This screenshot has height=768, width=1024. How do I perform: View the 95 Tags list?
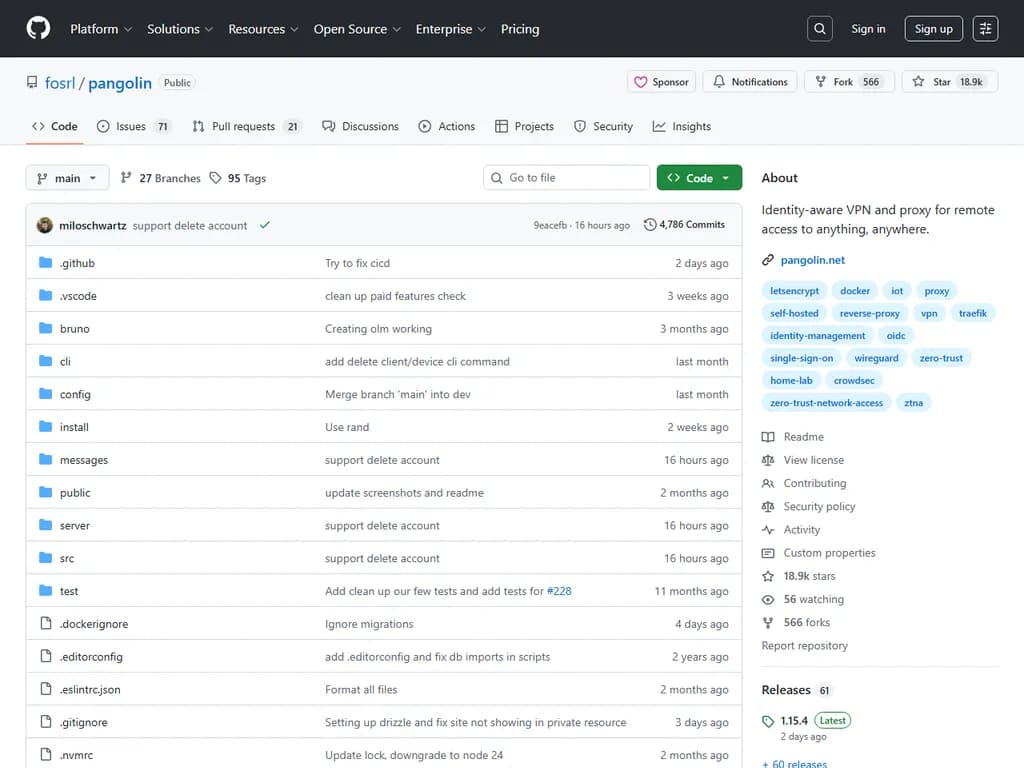point(238,178)
